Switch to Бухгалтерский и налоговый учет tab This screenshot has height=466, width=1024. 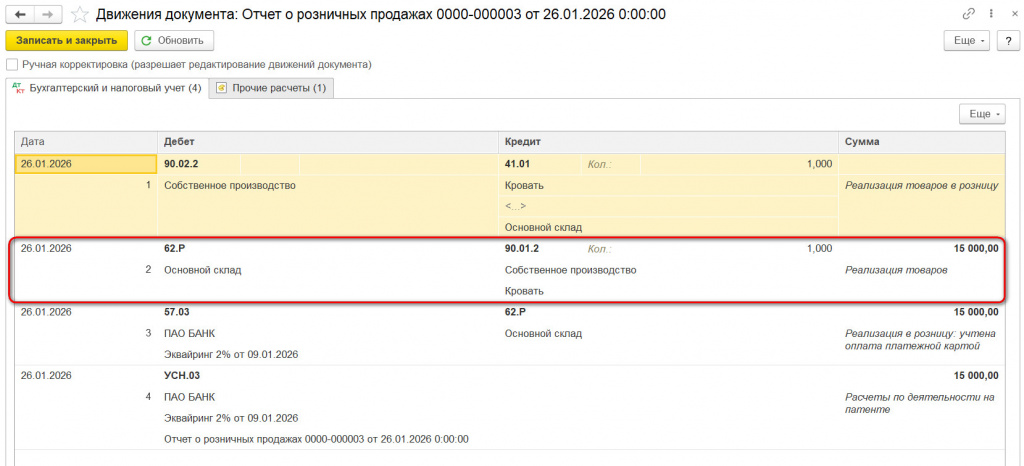click(106, 88)
